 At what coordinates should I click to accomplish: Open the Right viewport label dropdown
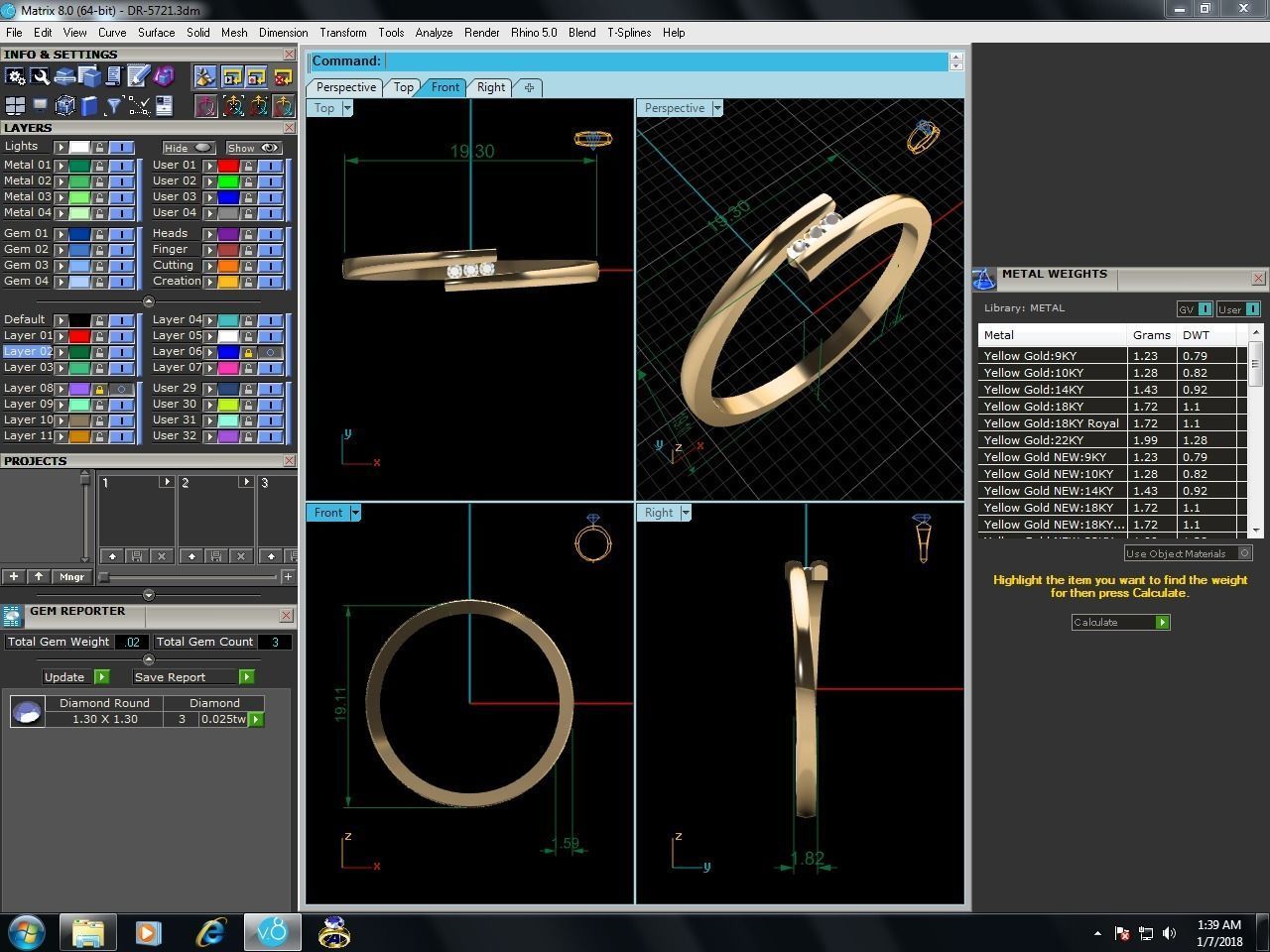pos(686,513)
